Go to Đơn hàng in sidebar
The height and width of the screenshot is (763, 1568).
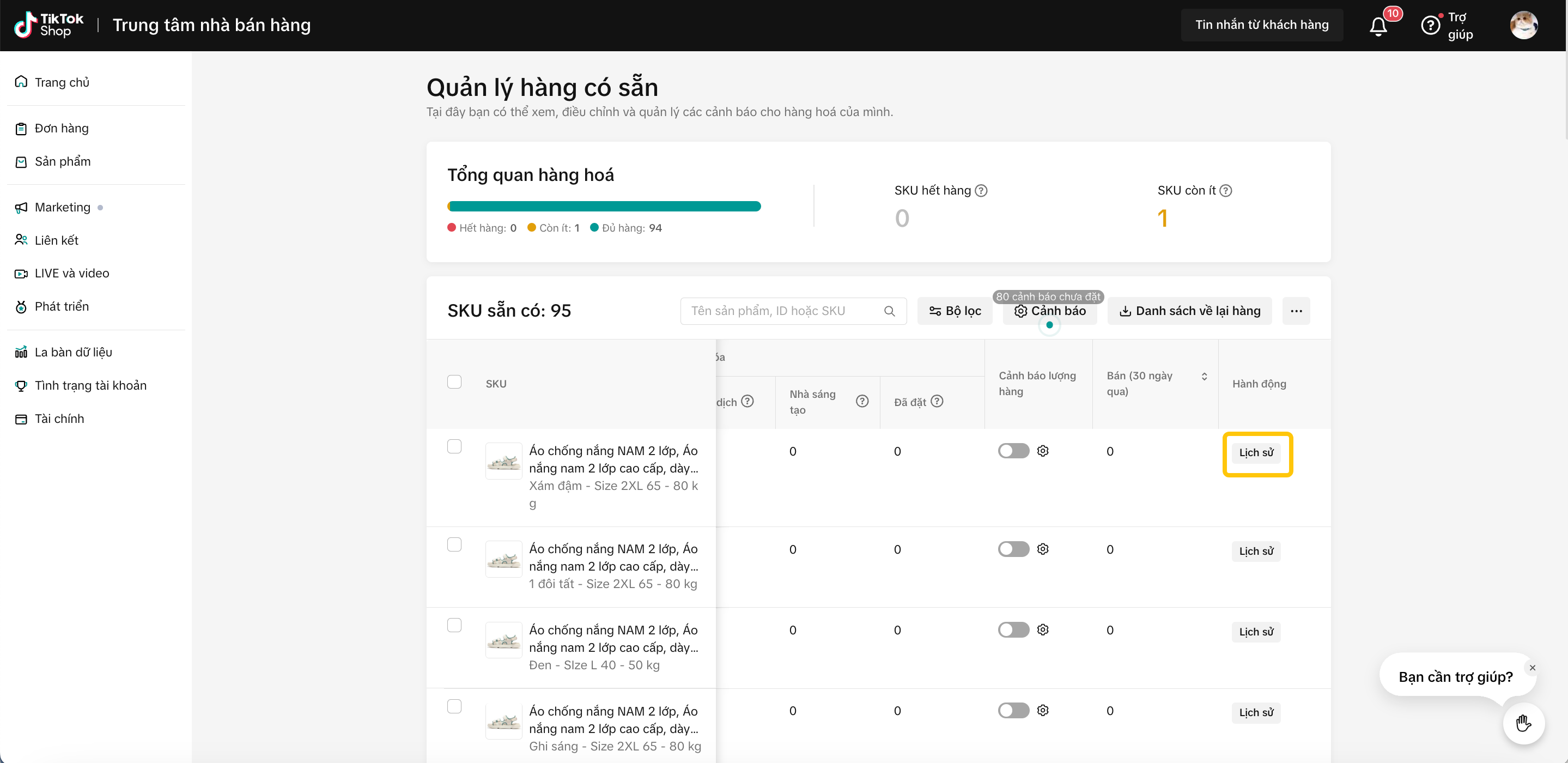pyautogui.click(x=62, y=129)
